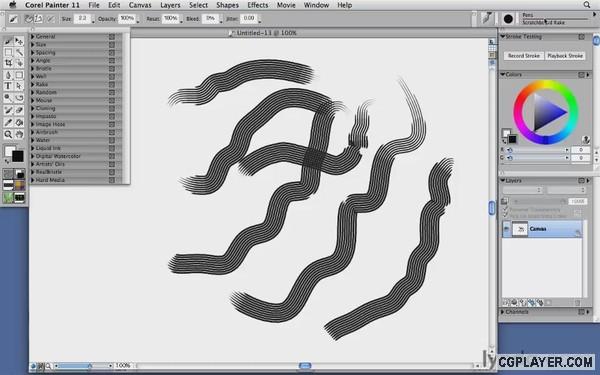This screenshot has width=600, height=375.
Task: Open the File menu
Action: pyautogui.click(x=94, y=5)
